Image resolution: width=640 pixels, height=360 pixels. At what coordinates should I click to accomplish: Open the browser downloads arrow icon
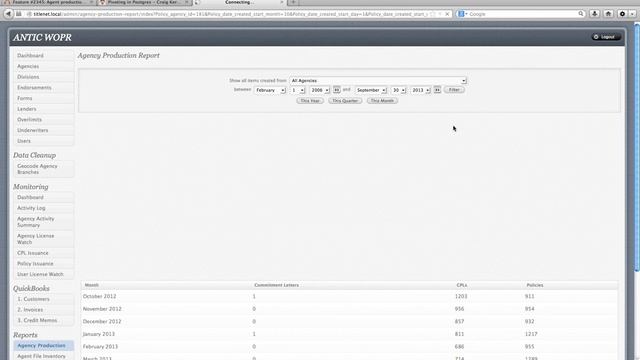(595, 14)
